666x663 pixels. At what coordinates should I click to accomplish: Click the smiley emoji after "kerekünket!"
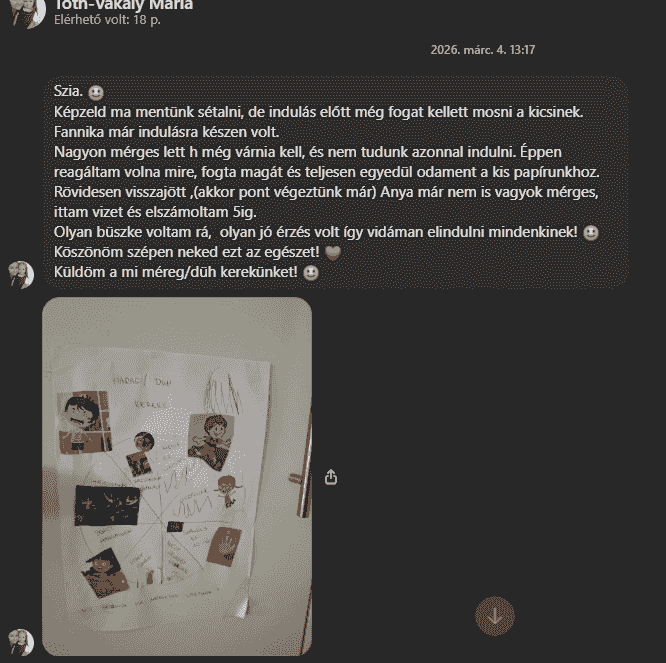(x=311, y=273)
